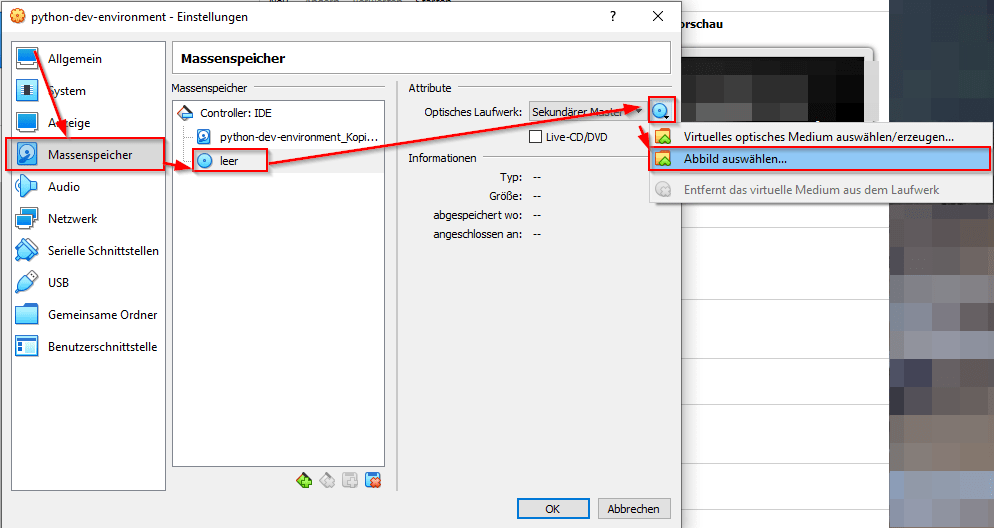Select the Massenspeicher category
Screen dimensions: 994x528
click(89, 155)
